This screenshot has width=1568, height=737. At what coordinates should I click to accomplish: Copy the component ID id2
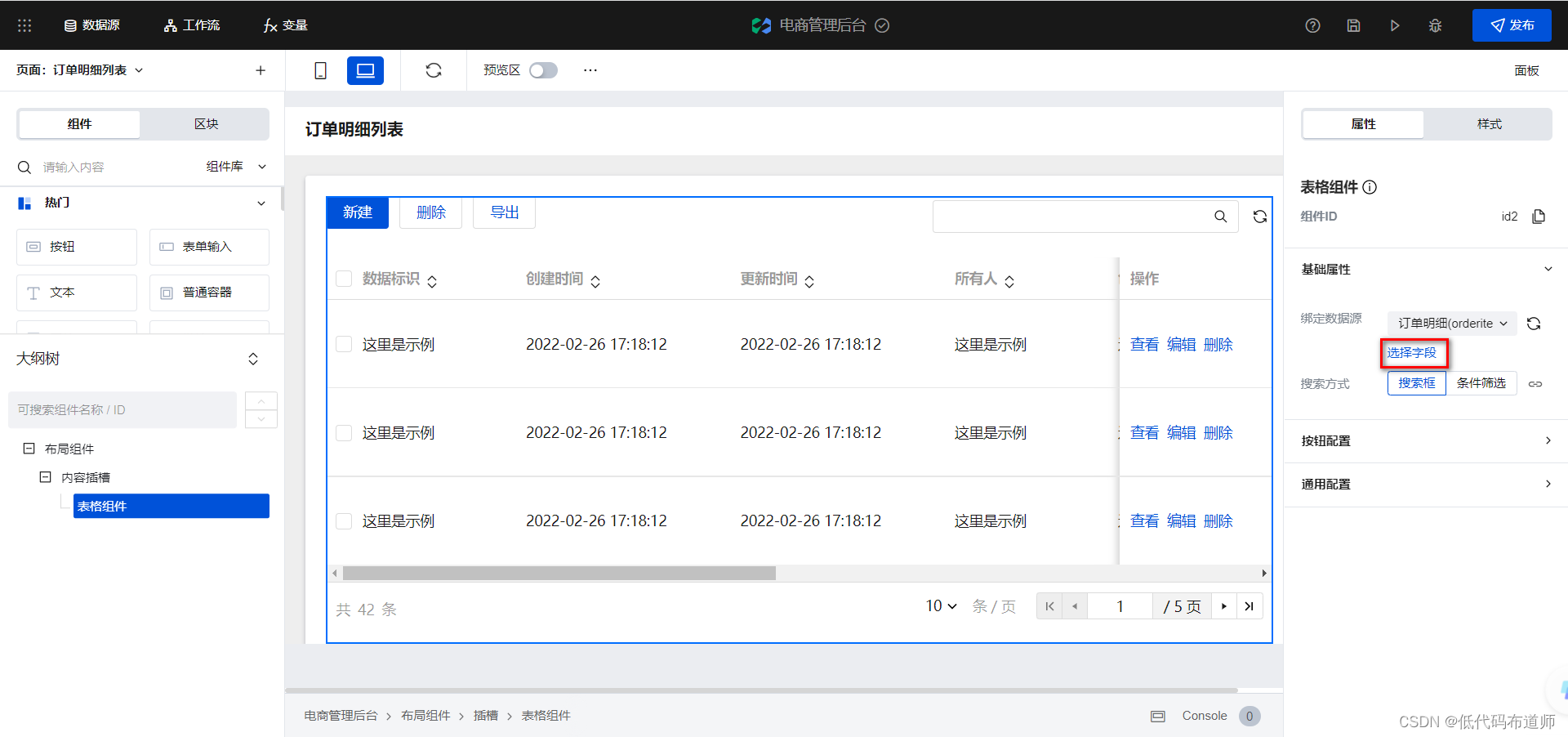[1539, 217]
